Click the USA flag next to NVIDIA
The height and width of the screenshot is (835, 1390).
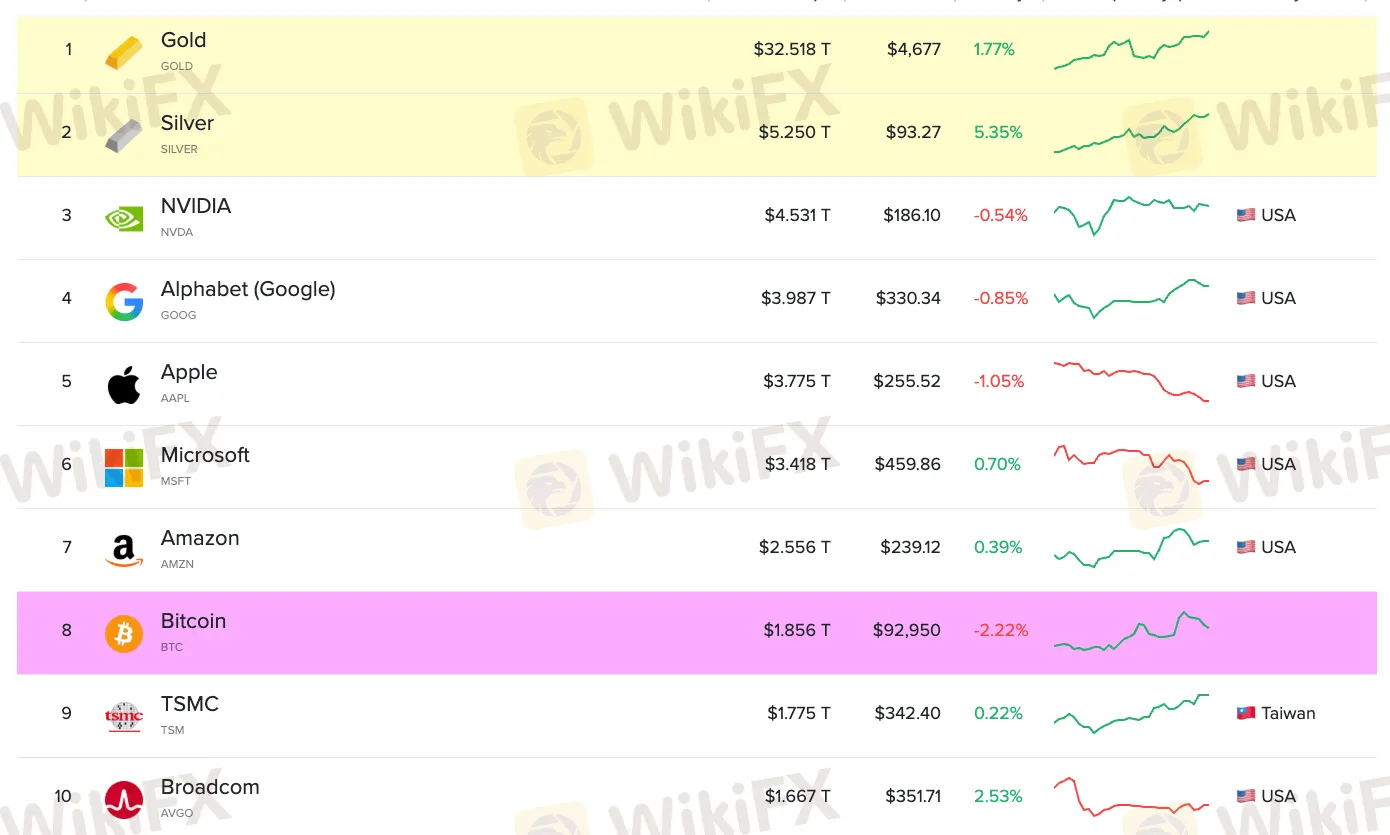[x=1244, y=214]
